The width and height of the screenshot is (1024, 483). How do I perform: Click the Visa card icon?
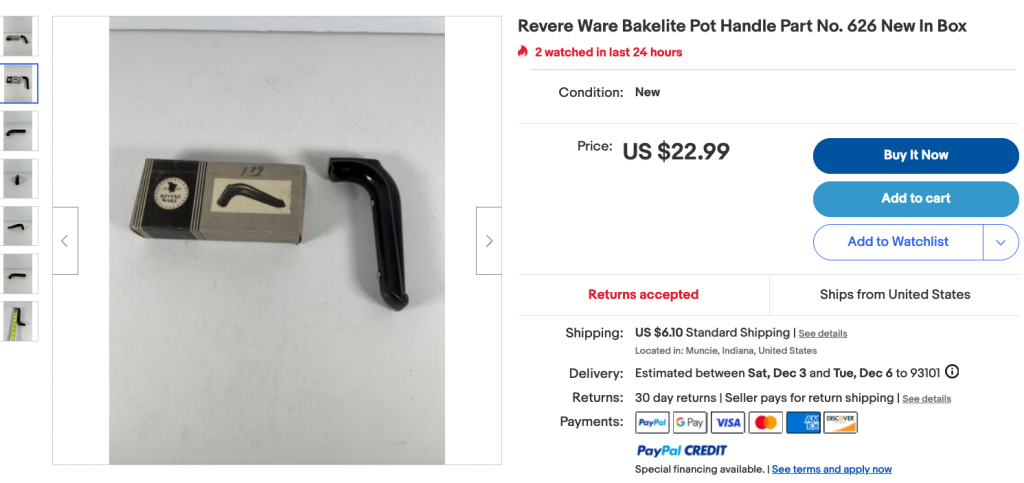pyautogui.click(x=728, y=422)
